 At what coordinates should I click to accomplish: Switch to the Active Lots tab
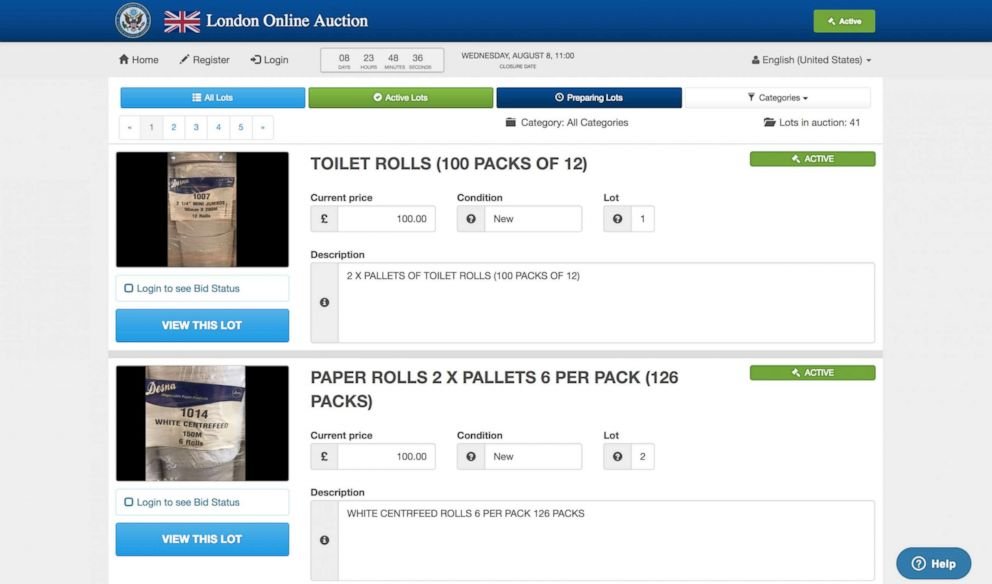400,97
